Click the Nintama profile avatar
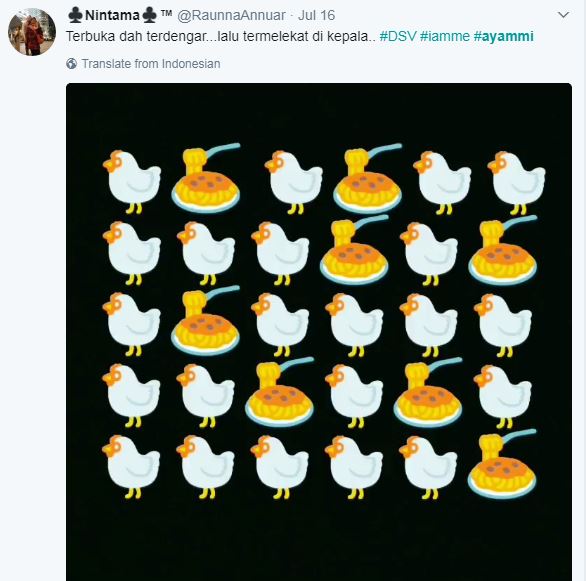This screenshot has width=586, height=581. 32,32
